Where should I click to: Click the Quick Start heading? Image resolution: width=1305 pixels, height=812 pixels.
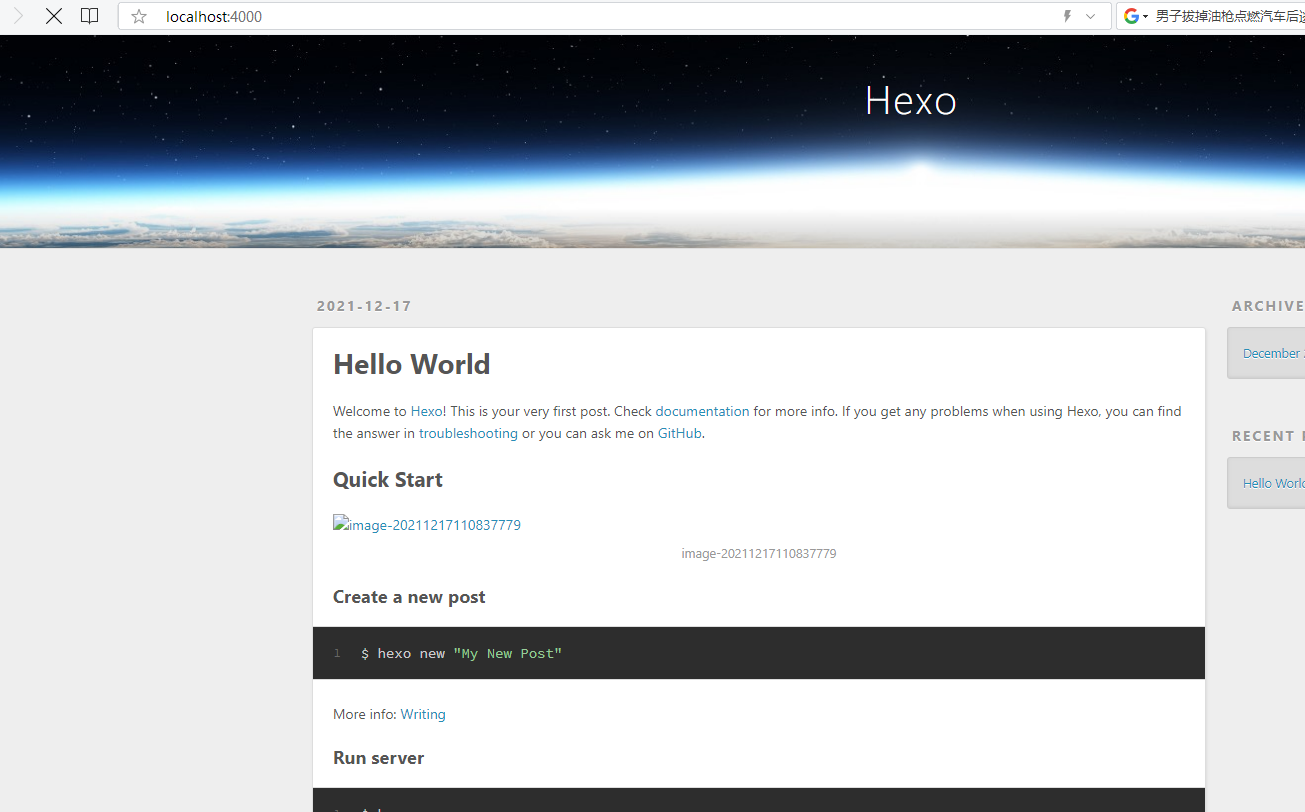[388, 480]
